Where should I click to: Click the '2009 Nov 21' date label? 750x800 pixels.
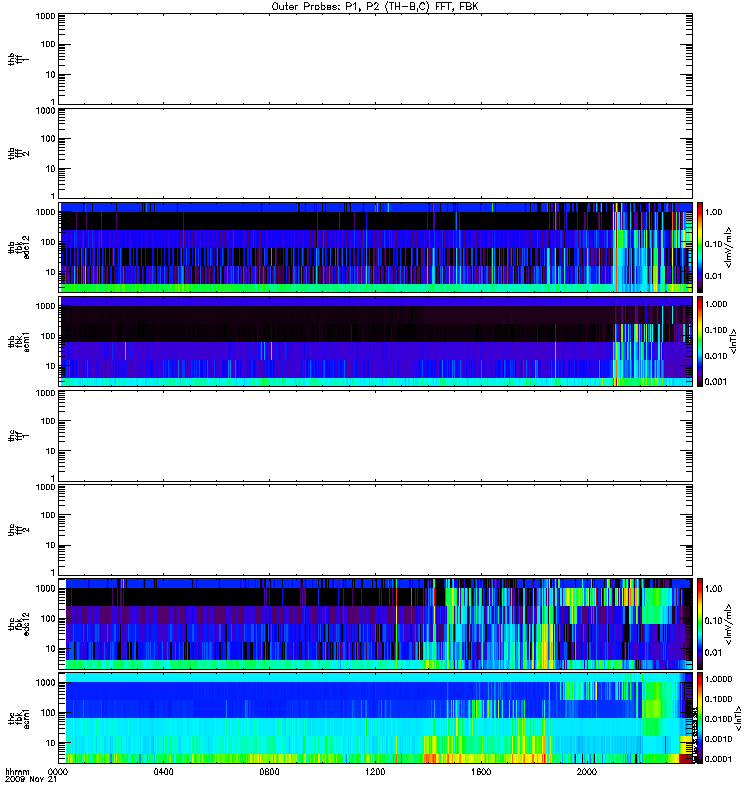click(31, 780)
